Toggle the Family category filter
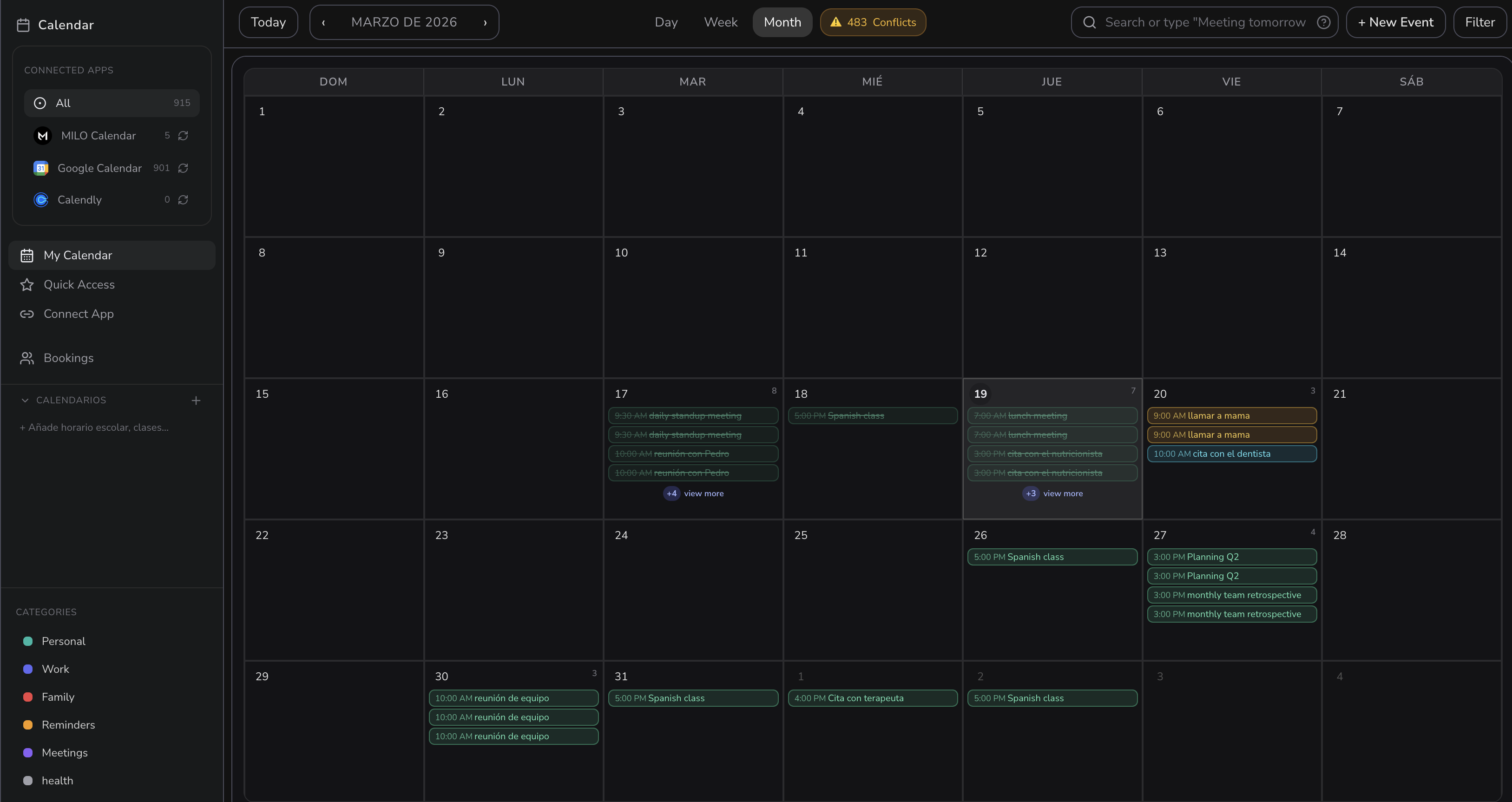The image size is (1512, 802). point(58,697)
